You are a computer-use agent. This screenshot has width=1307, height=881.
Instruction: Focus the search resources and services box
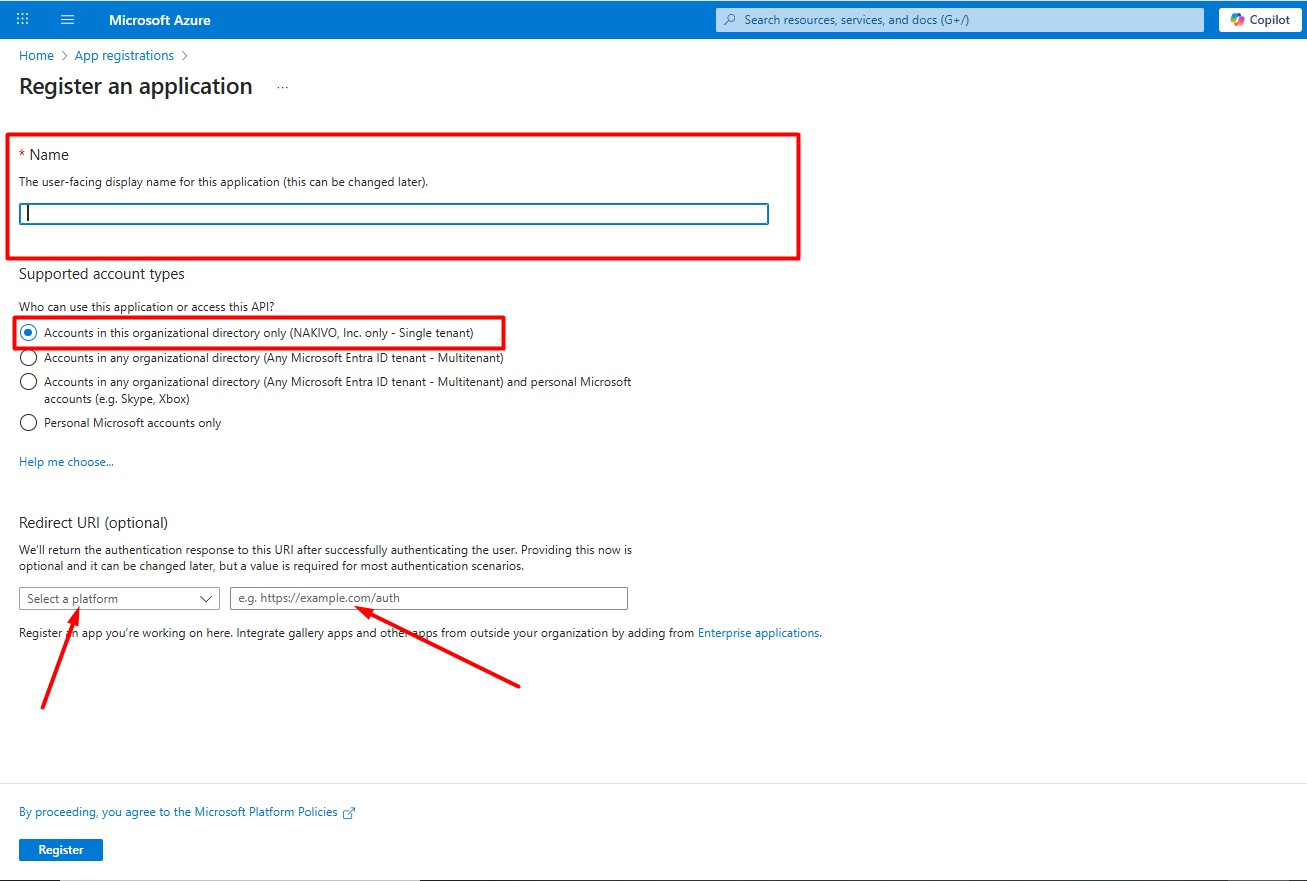960,20
